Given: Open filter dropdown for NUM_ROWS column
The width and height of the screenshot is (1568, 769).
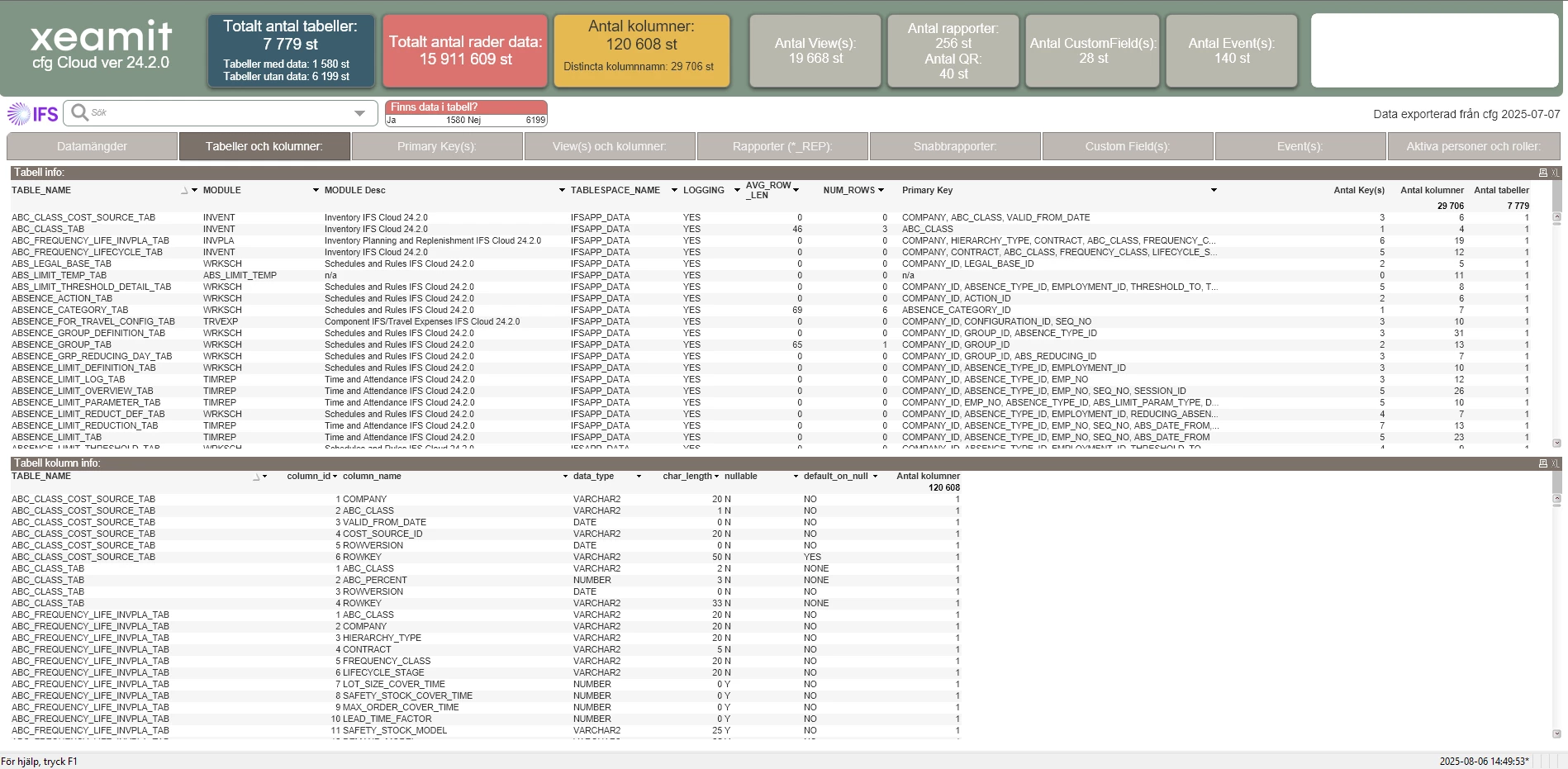Looking at the screenshot, I should click(881, 190).
